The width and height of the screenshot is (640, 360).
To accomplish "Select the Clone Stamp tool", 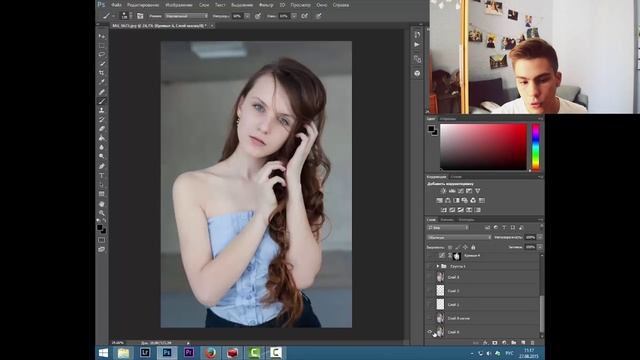I will pyautogui.click(x=102, y=110).
